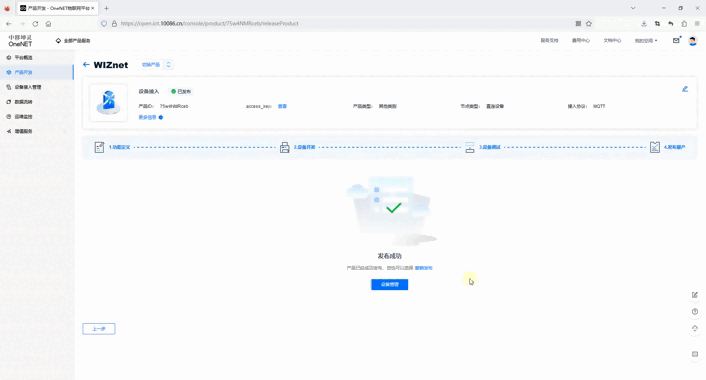Image resolution: width=706 pixels, height=380 pixels.
Task: Click the browser home button
Action: pos(48,23)
